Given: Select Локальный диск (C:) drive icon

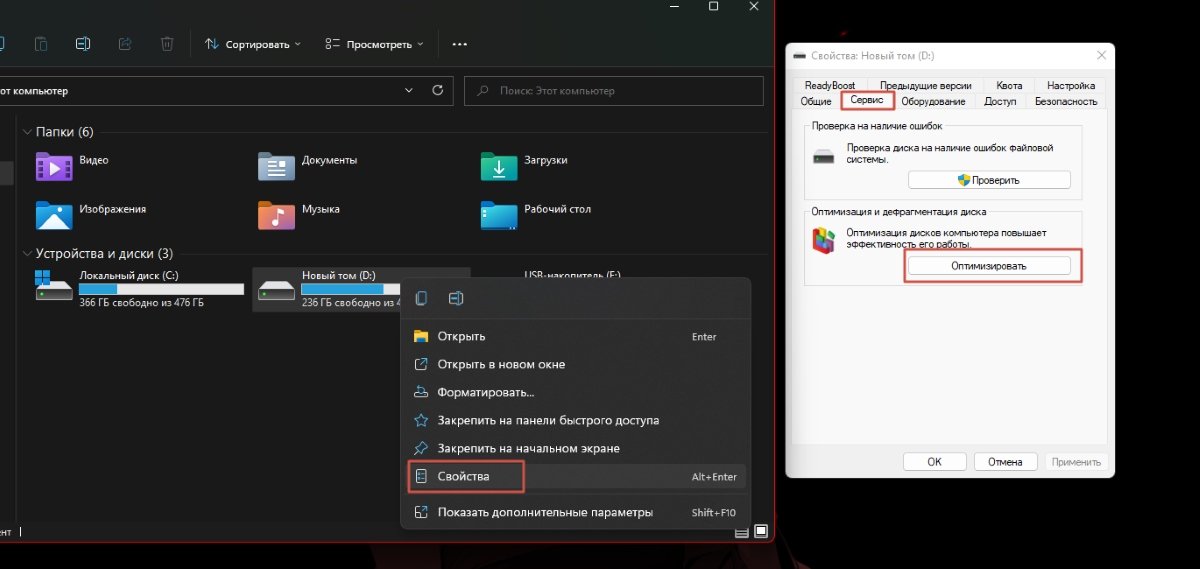Looking at the screenshot, I should (53, 285).
